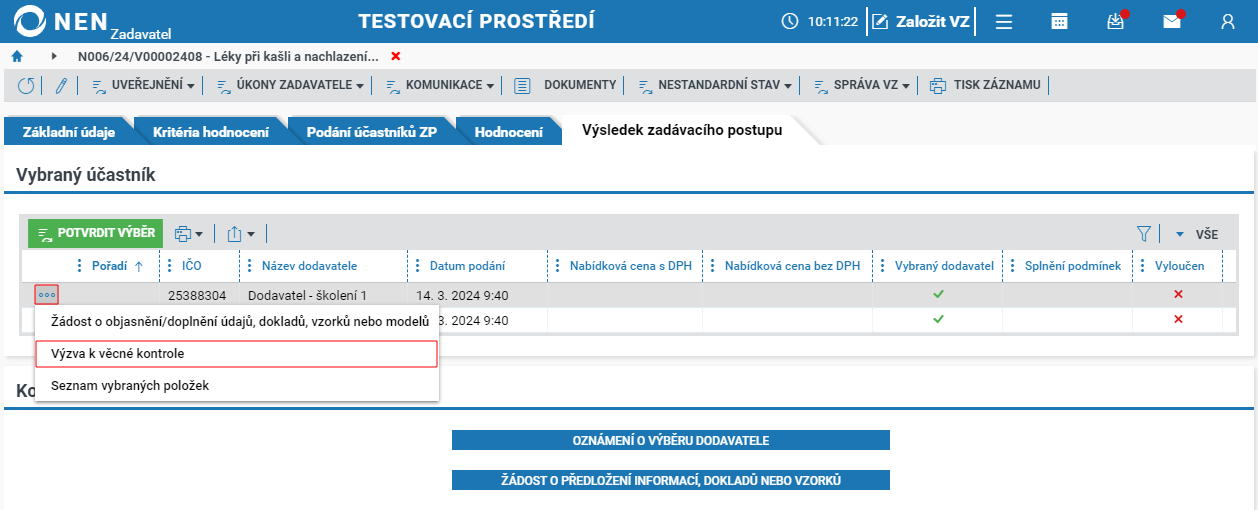This screenshot has height=510, width=1258.
Task: Open the Nestandardní stav dropdown
Action: pos(715,85)
